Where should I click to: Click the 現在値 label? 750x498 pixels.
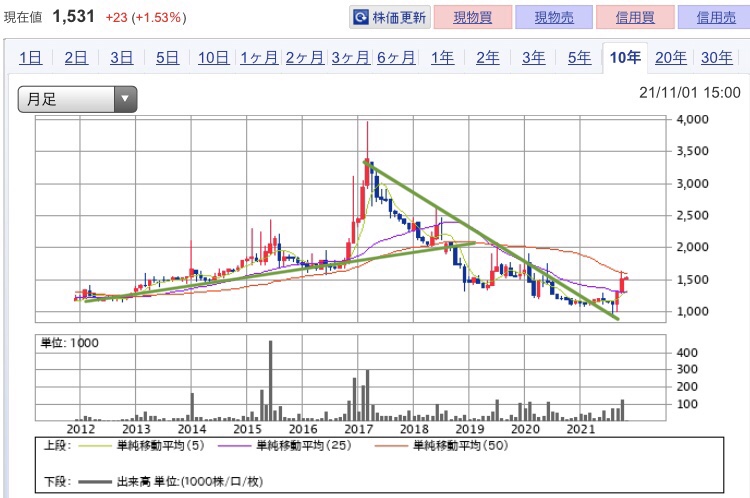pyautogui.click(x=23, y=18)
